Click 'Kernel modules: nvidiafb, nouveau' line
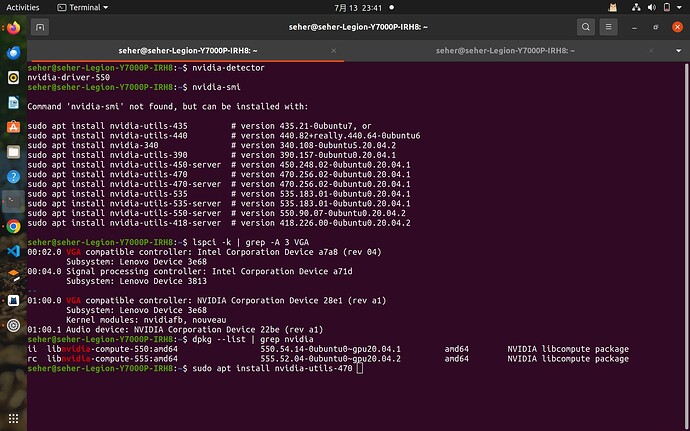 pyautogui.click(x=146, y=320)
